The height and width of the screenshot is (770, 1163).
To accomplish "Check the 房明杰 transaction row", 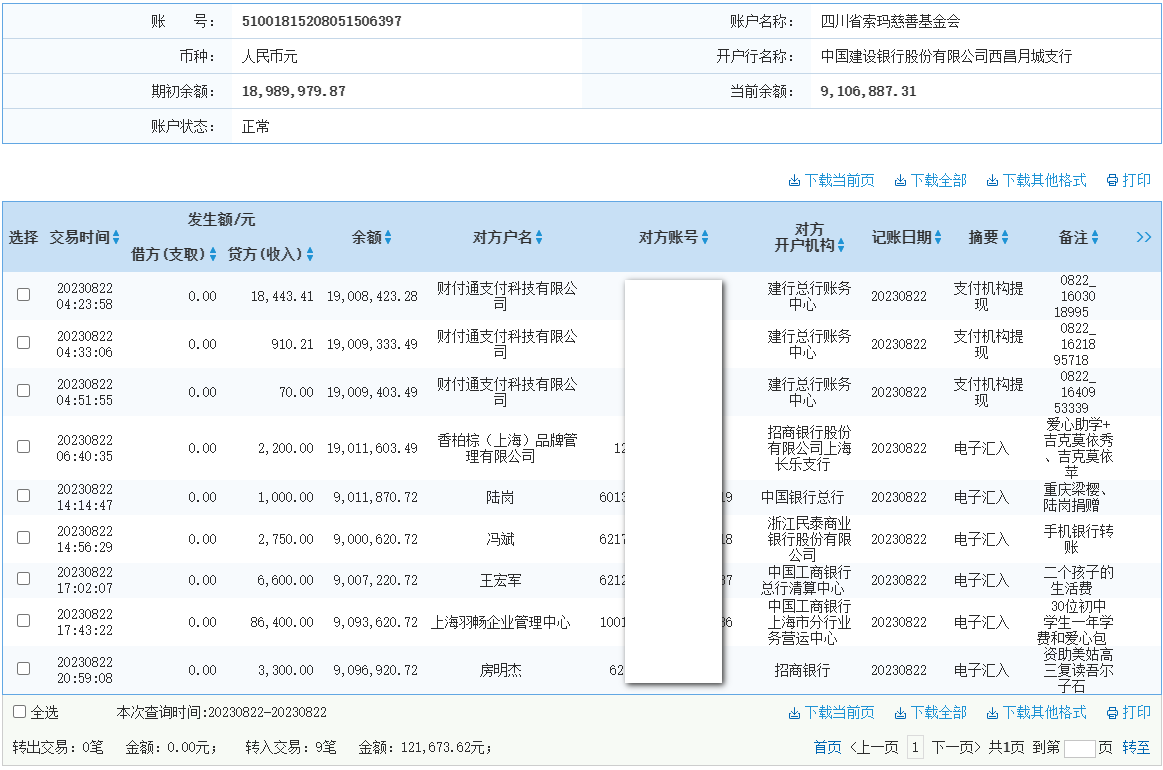I will [24, 668].
